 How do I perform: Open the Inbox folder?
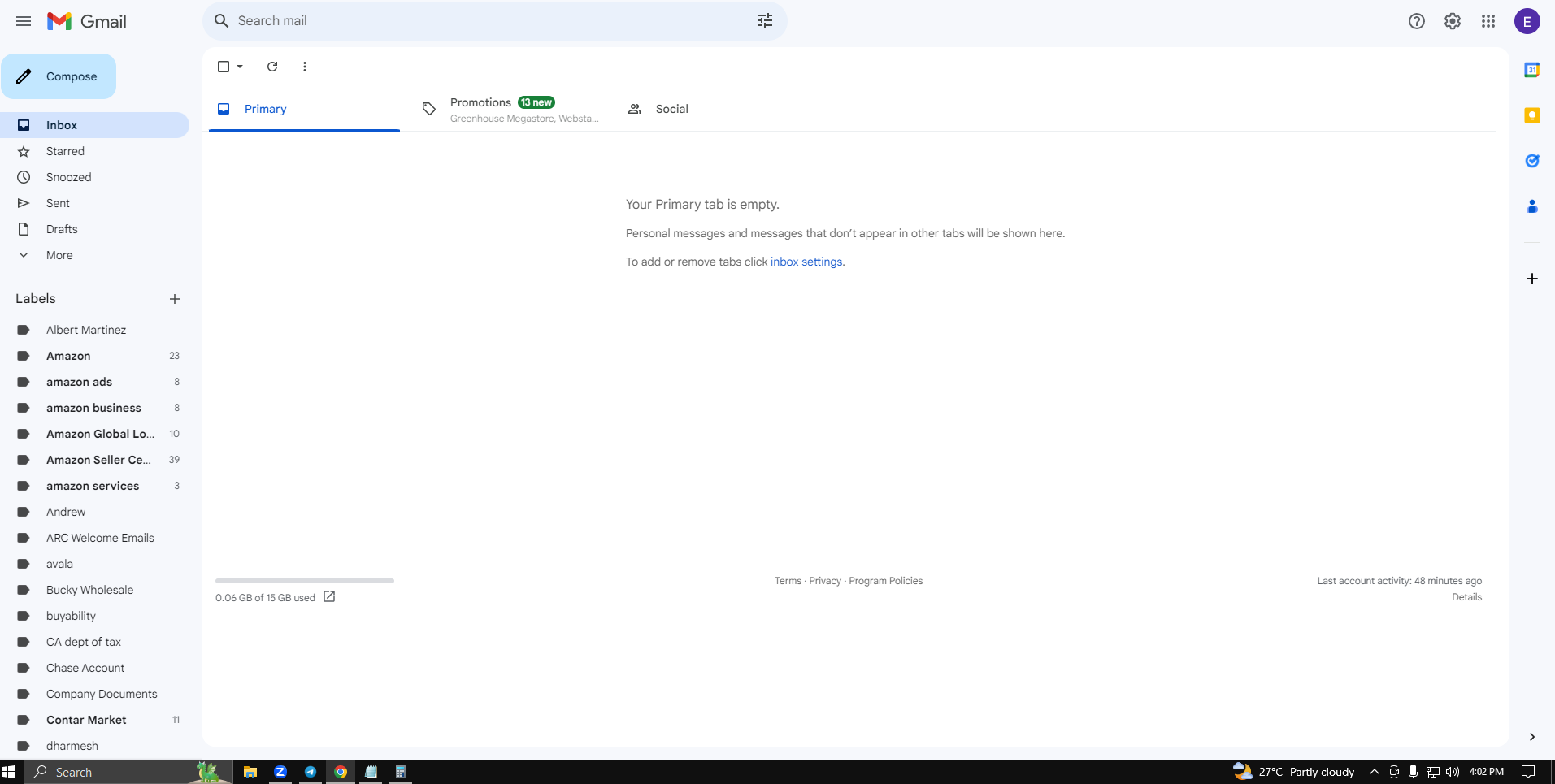pos(94,125)
